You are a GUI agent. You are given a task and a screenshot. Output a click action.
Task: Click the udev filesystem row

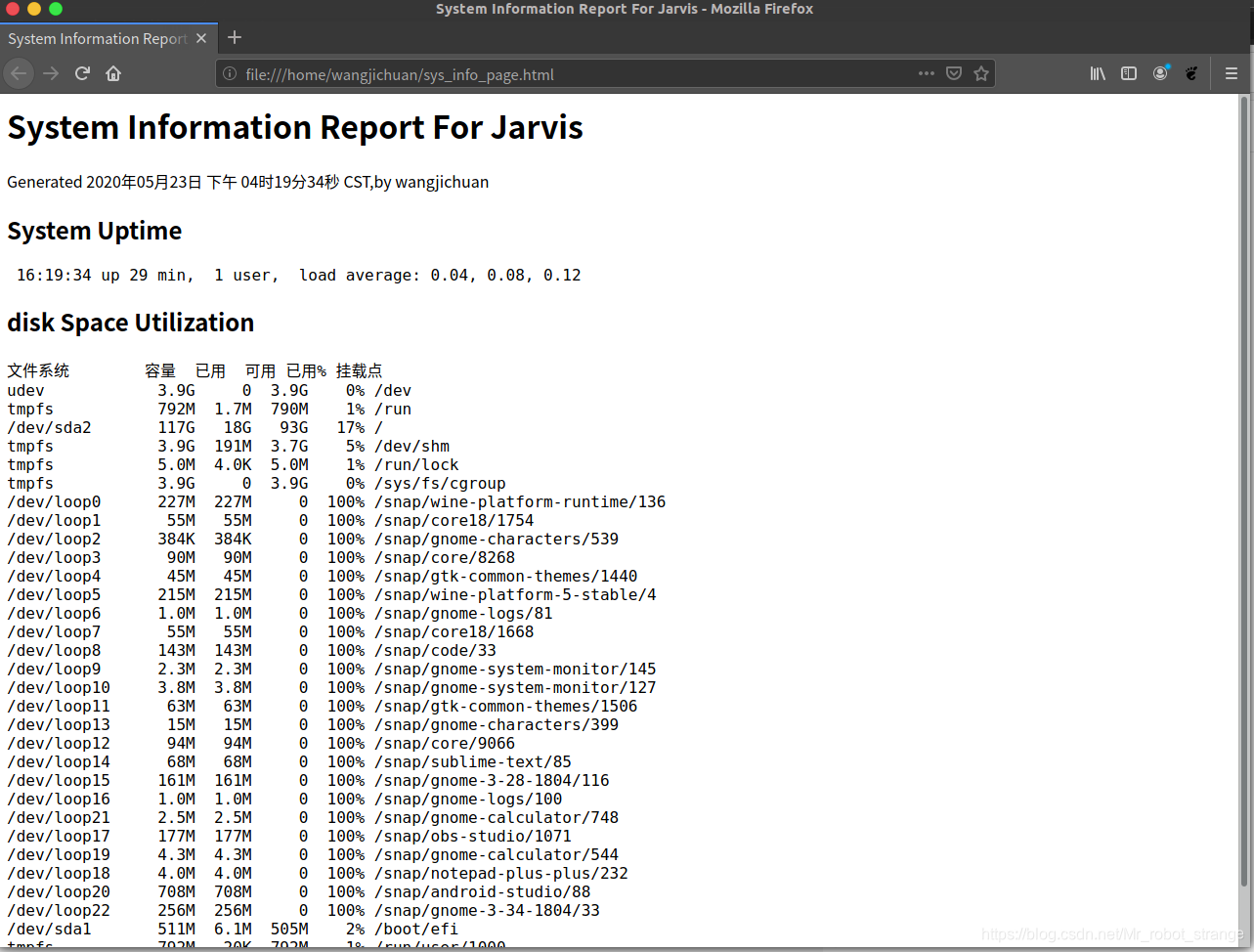pyautogui.click(x=209, y=391)
